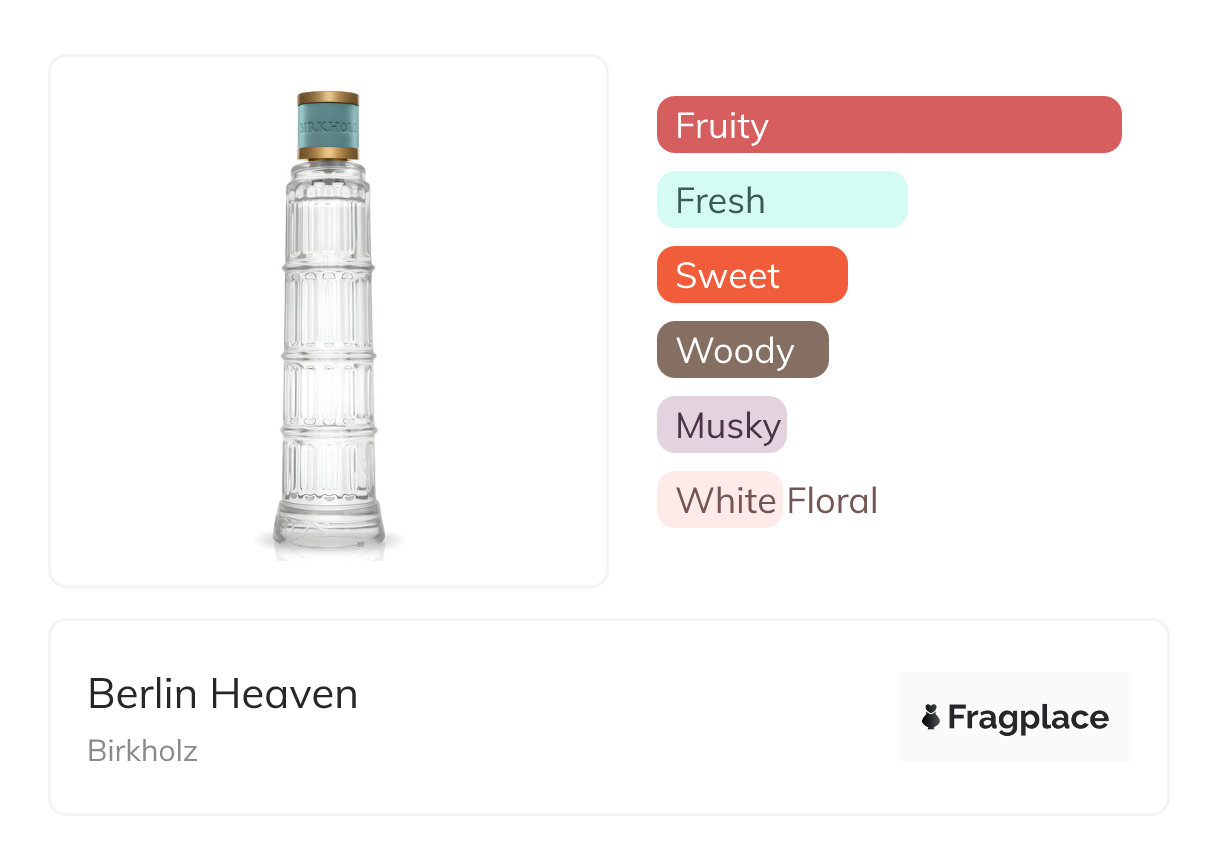The width and height of the screenshot is (1218, 864).
Task: Click the Birkholz brand name below the title
Action: [143, 751]
